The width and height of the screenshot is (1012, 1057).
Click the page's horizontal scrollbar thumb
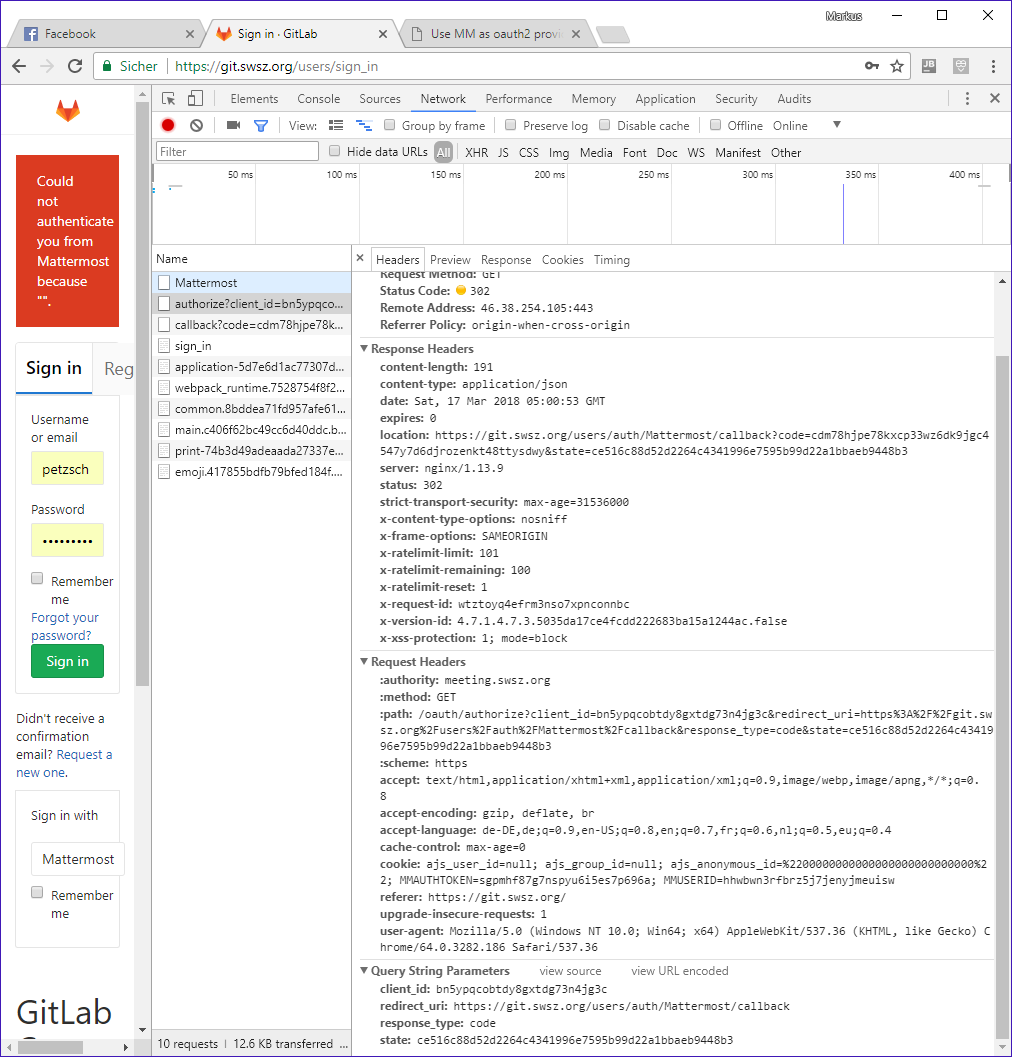[51, 1047]
